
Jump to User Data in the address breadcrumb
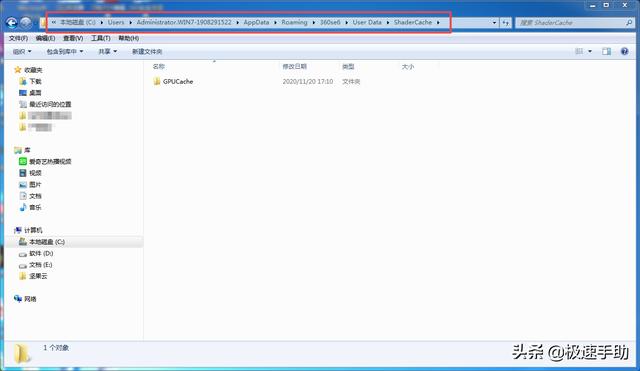367,22
